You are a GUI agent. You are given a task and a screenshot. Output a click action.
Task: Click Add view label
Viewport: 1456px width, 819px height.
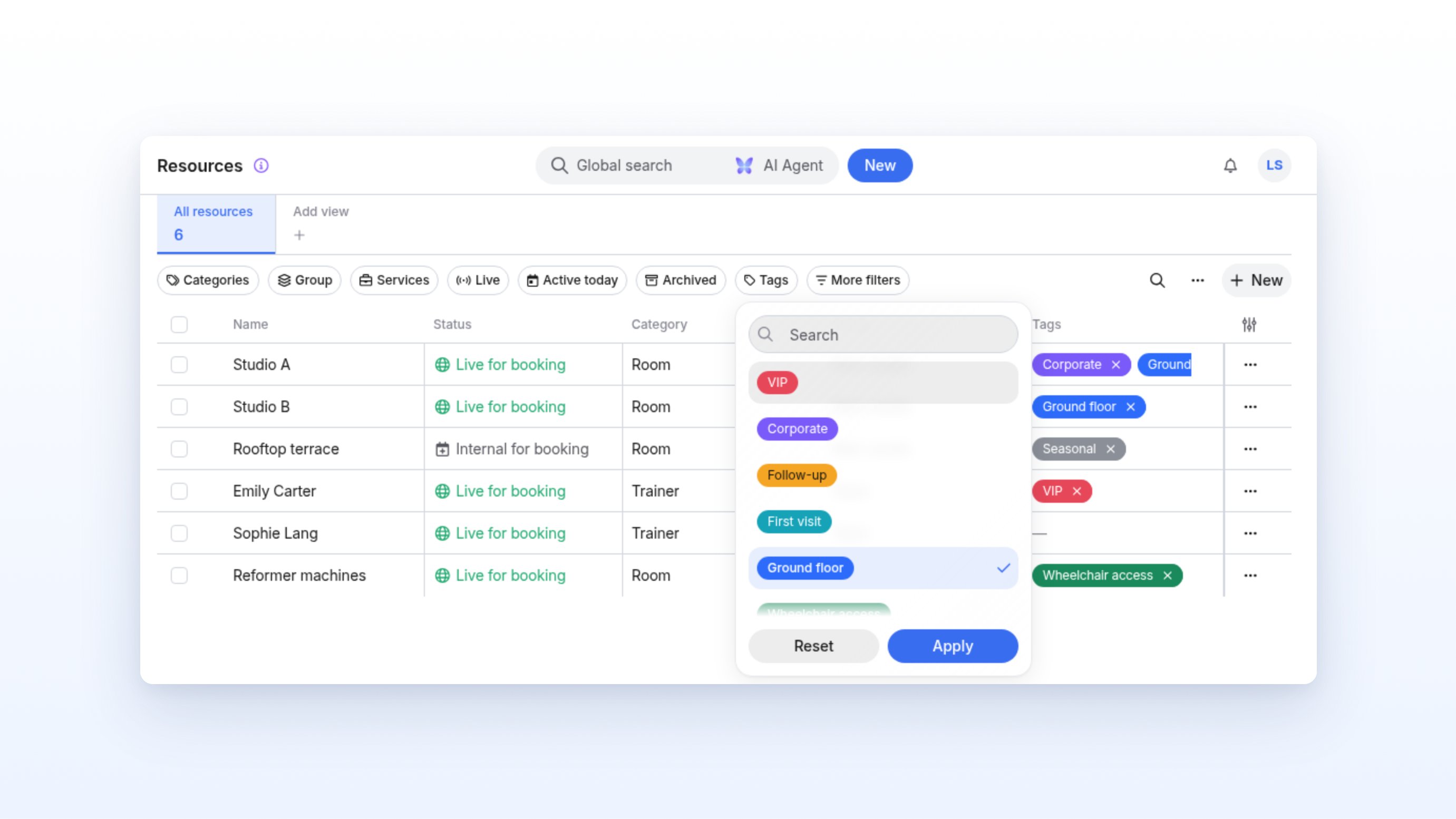[321, 211]
